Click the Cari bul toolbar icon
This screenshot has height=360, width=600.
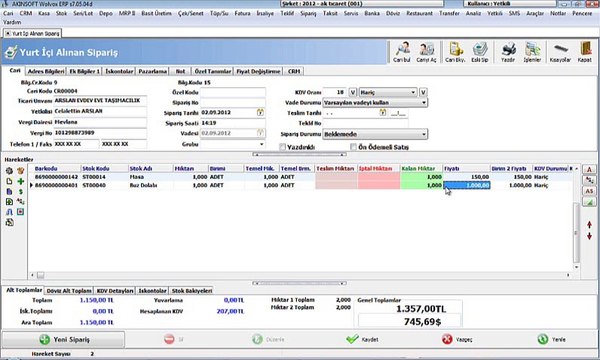pos(402,52)
